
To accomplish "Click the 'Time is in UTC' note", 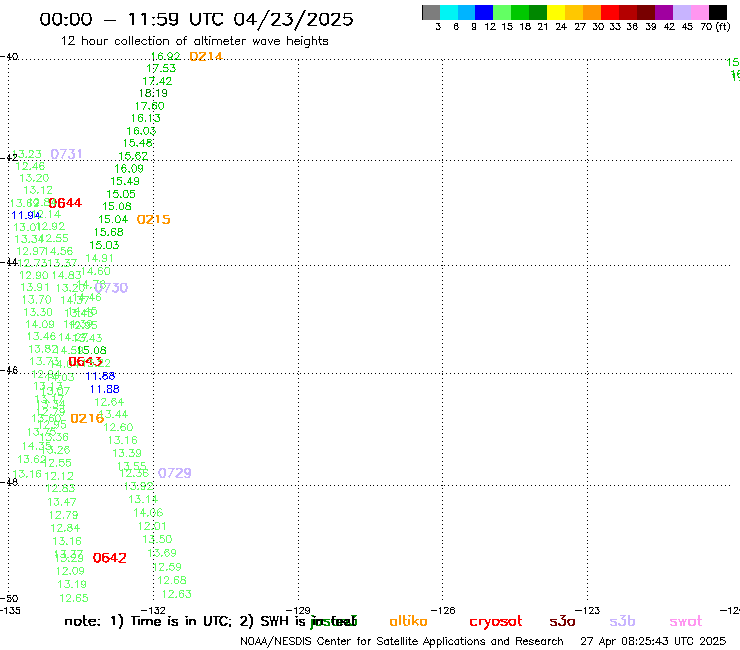I will (x=170, y=621).
